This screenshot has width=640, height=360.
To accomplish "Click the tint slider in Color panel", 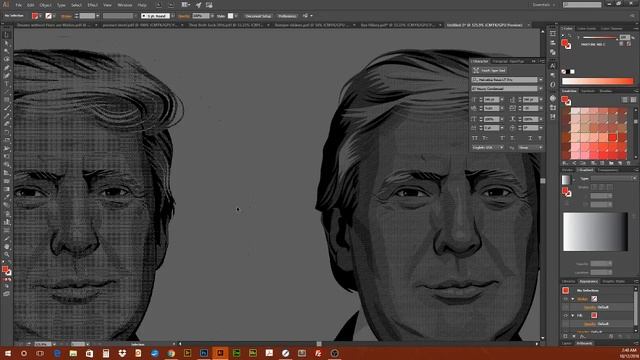I will 599,38.
